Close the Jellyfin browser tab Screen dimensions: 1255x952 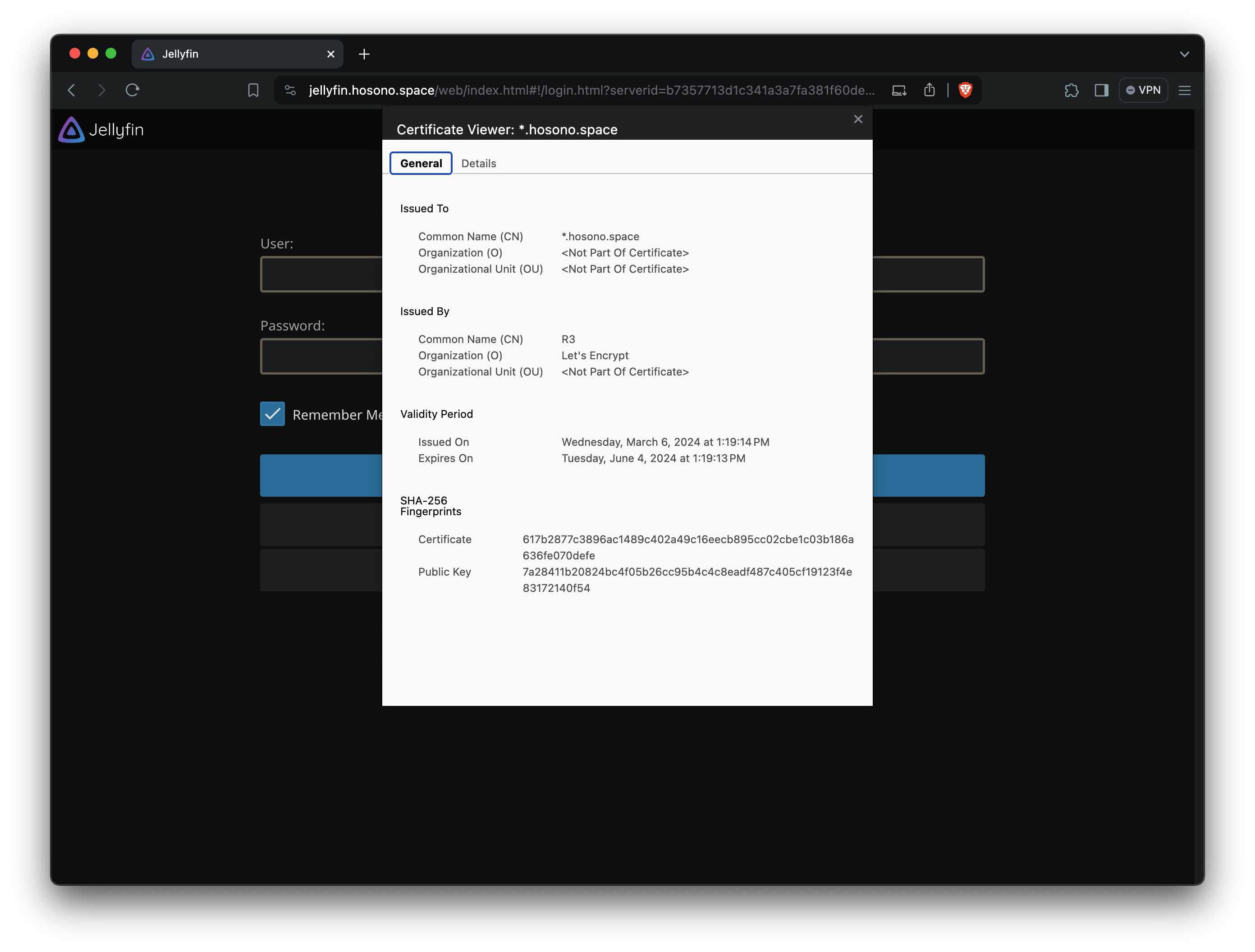point(331,54)
